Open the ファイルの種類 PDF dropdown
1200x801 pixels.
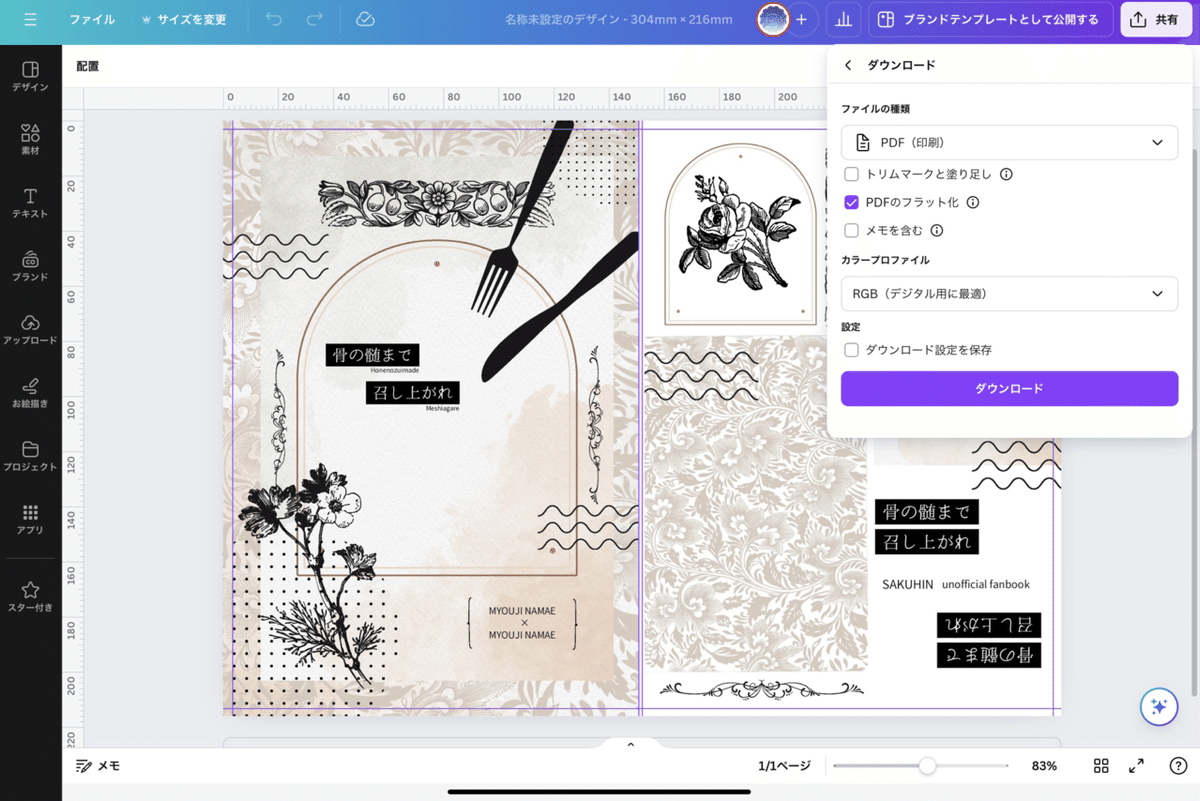click(x=1009, y=142)
